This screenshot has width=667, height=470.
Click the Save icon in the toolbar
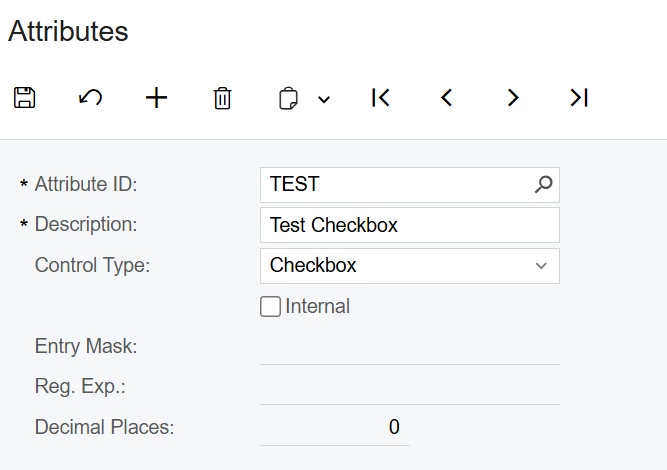25,98
